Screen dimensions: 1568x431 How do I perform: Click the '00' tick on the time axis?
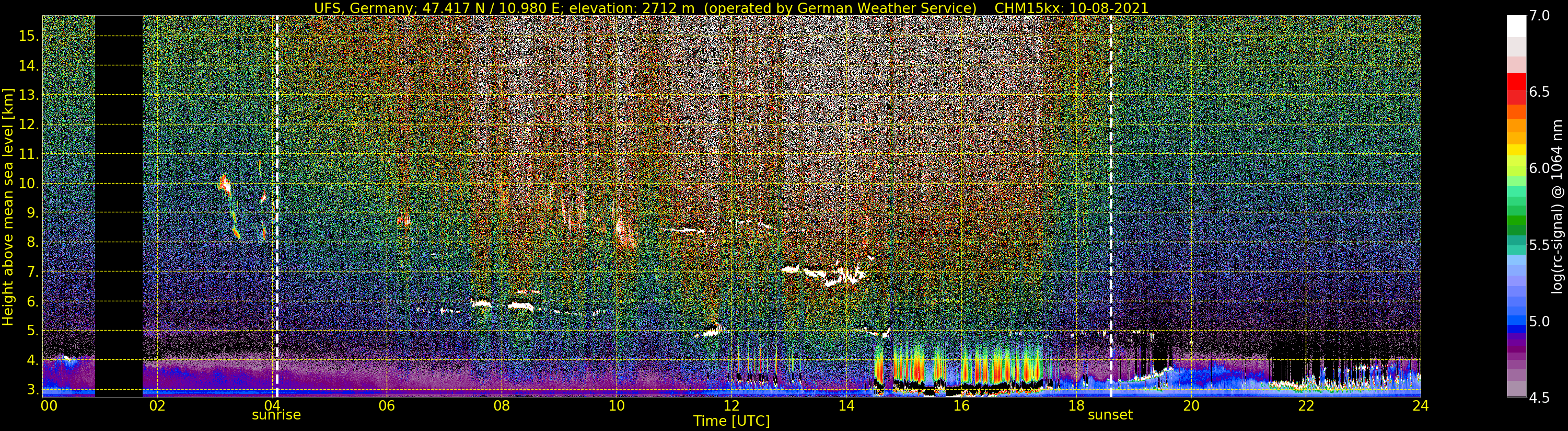click(49, 405)
